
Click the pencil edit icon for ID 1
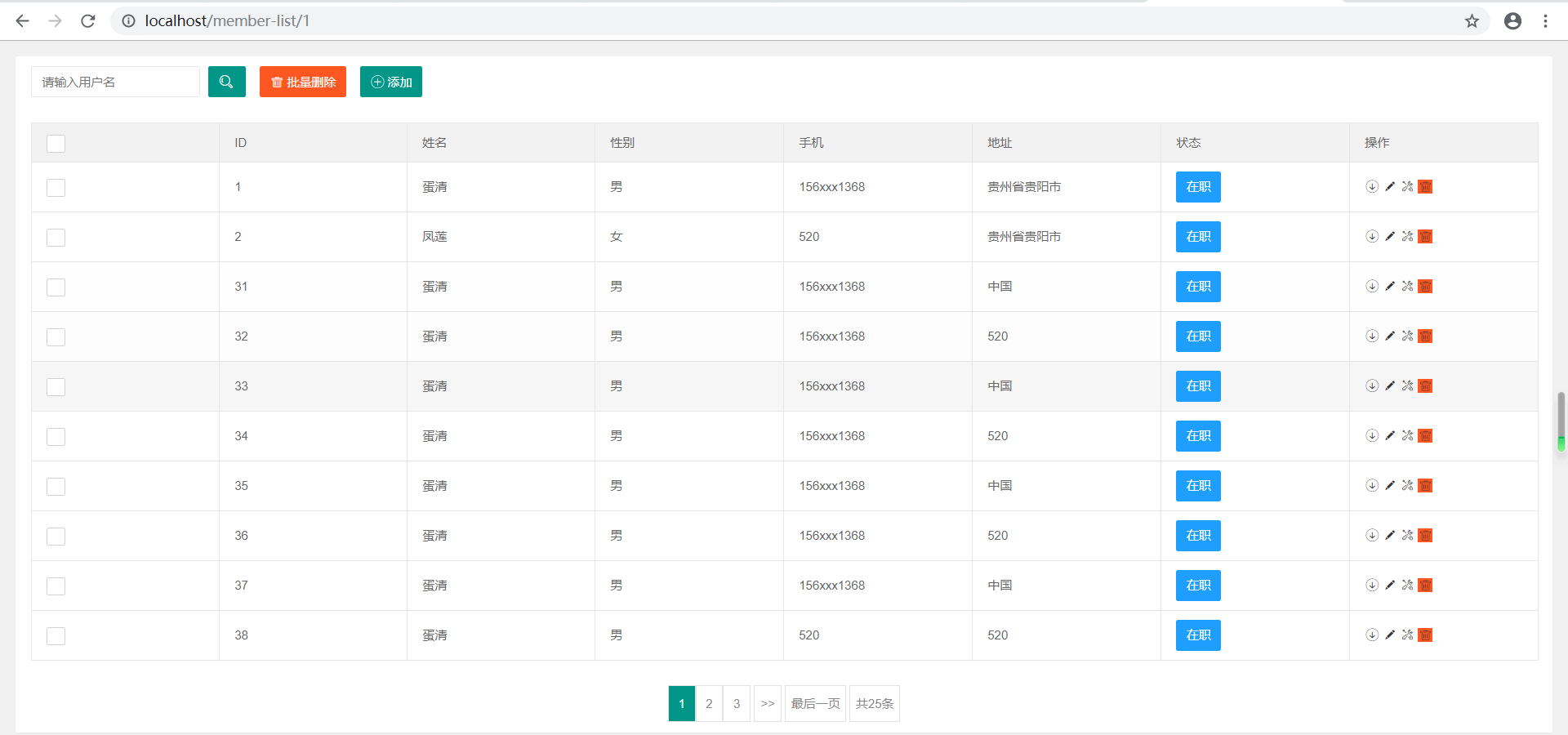coord(1390,186)
